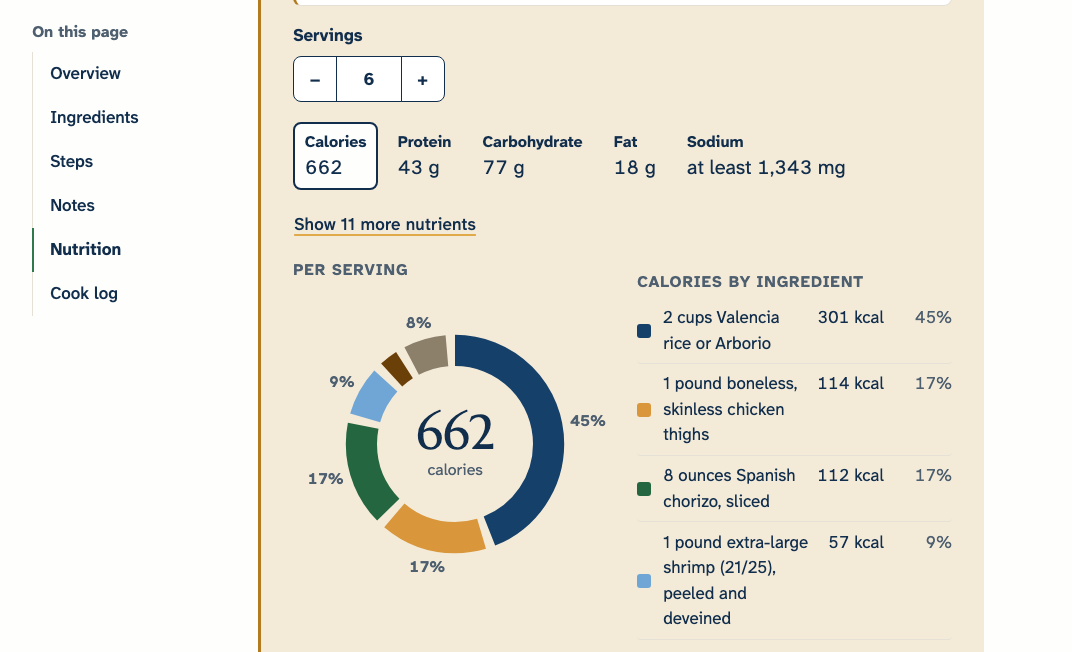
Task: Click the dark blue rice legend swatch
Action: click(x=644, y=331)
